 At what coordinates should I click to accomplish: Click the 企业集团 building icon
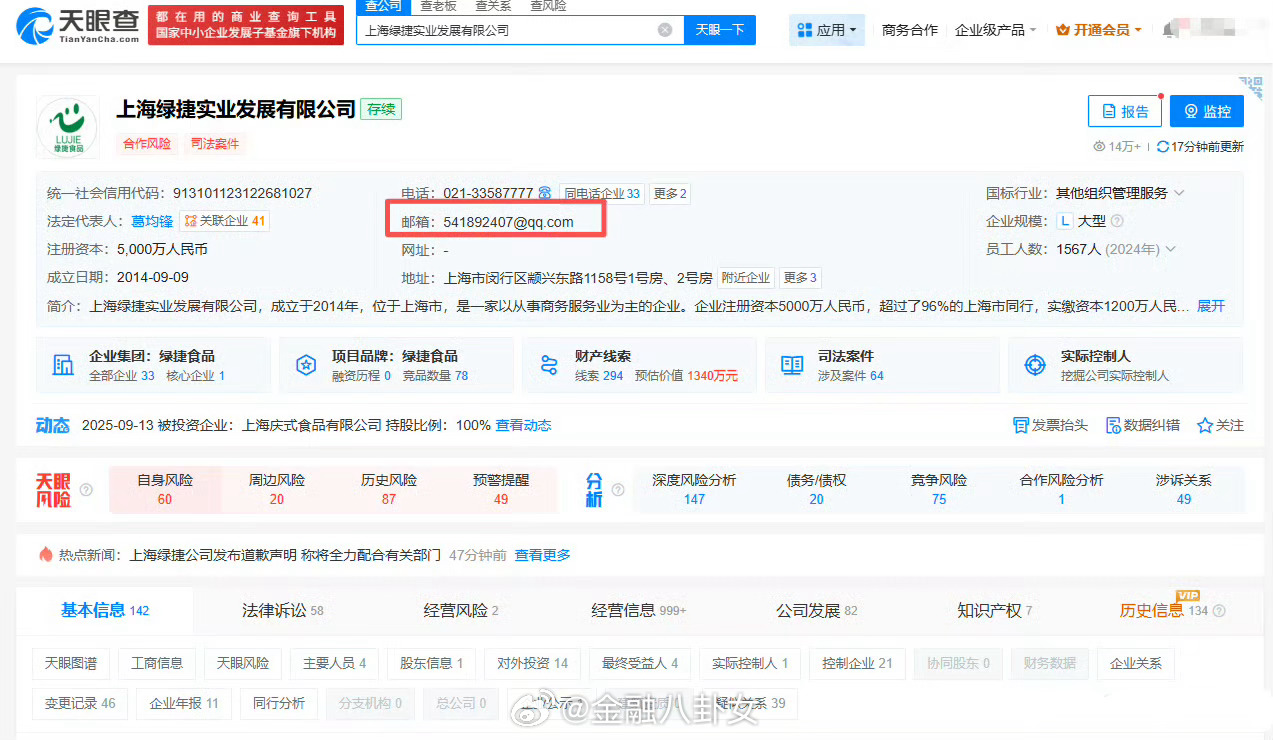pos(64,365)
